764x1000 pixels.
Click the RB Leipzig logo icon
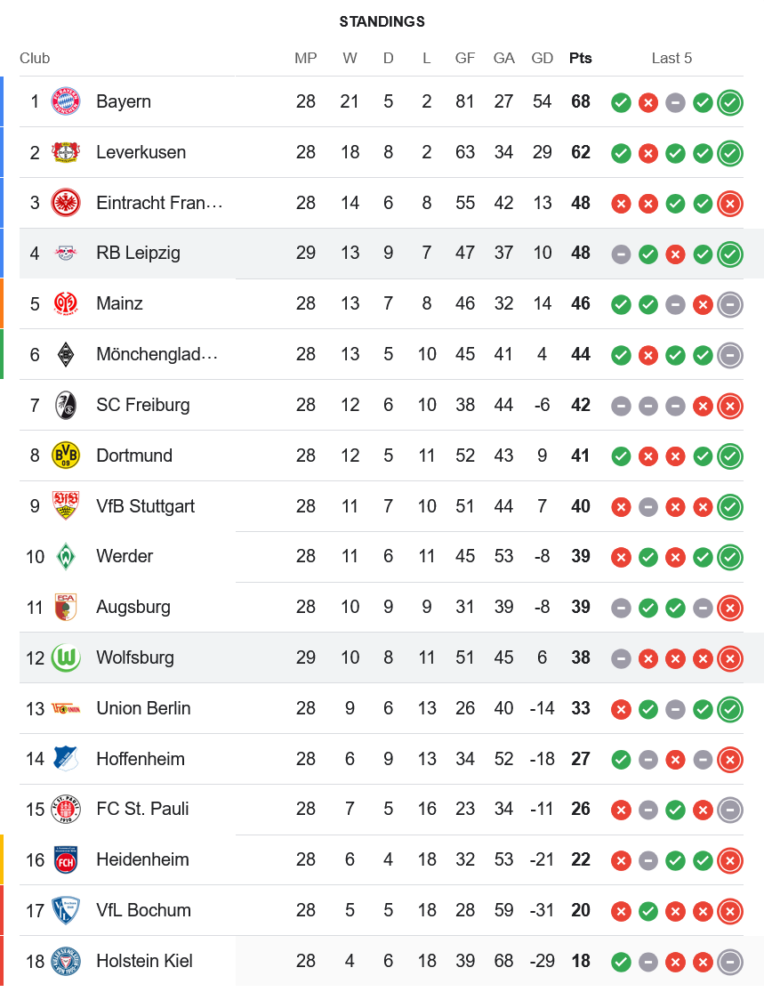tap(65, 253)
